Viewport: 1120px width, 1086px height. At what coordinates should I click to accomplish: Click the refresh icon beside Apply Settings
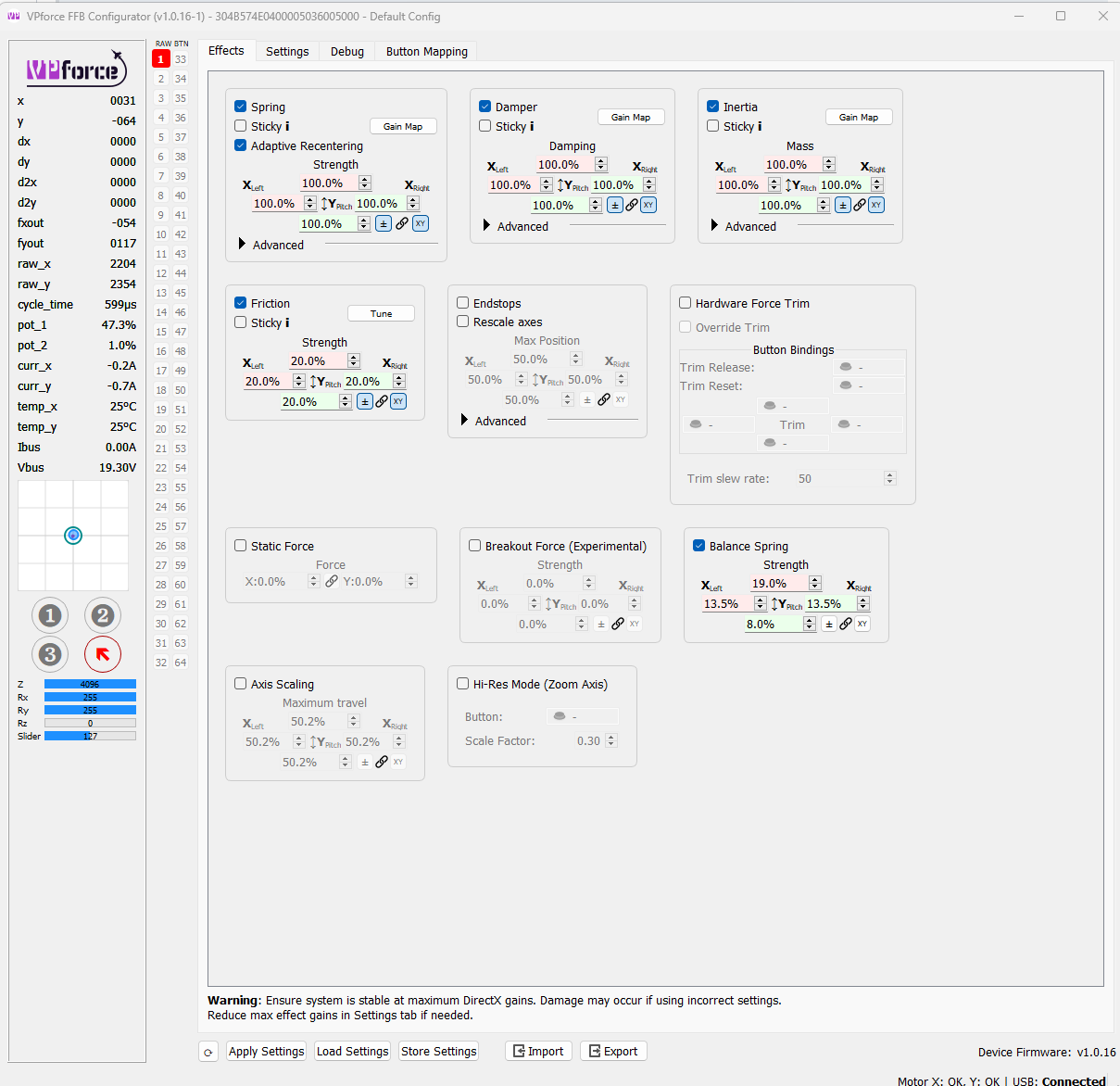(208, 1052)
